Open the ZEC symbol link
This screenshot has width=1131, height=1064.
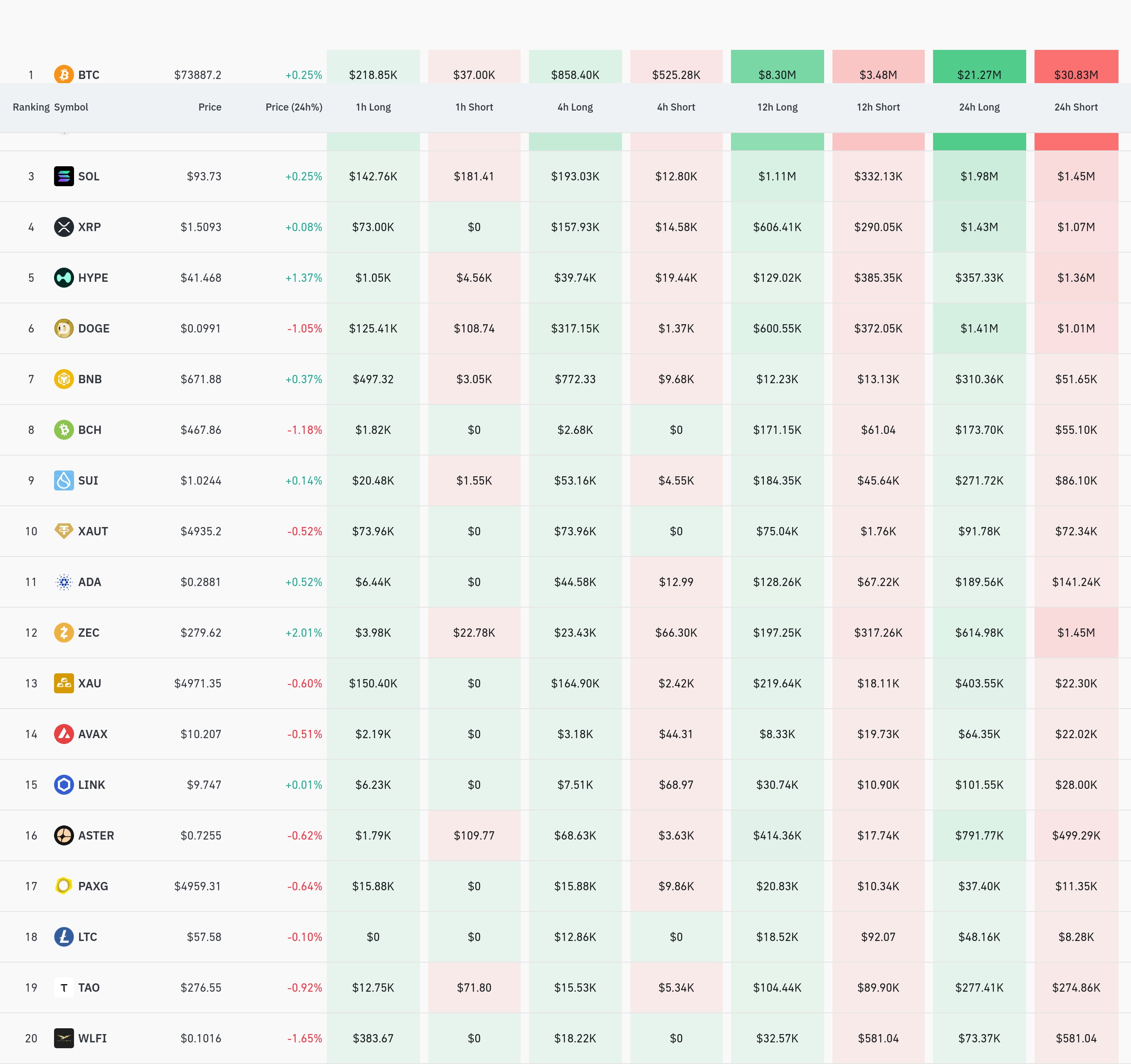(89, 632)
